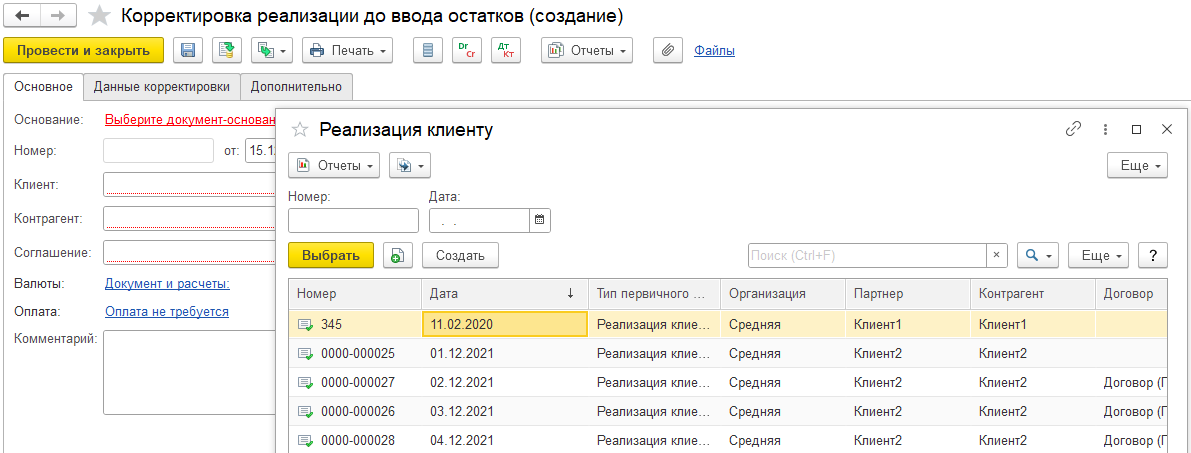1191x453 pixels.
Task: Open the Еще menu at window top right
Action: point(1137,165)
